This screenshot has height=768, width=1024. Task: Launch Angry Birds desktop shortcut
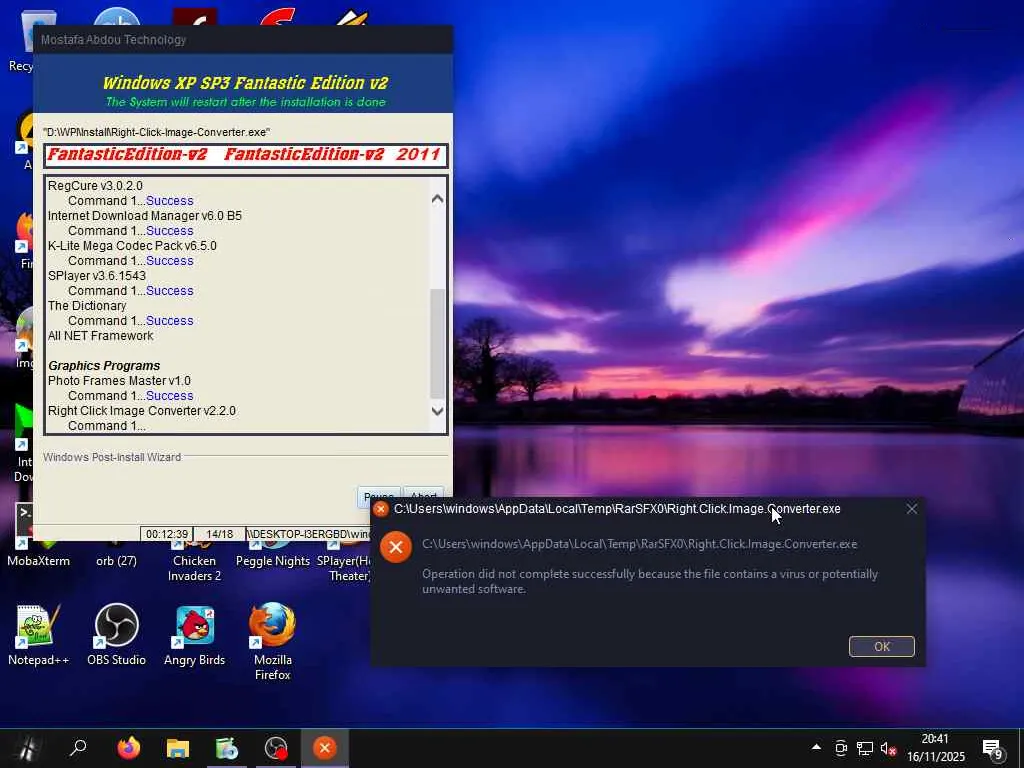pos(195,635)
